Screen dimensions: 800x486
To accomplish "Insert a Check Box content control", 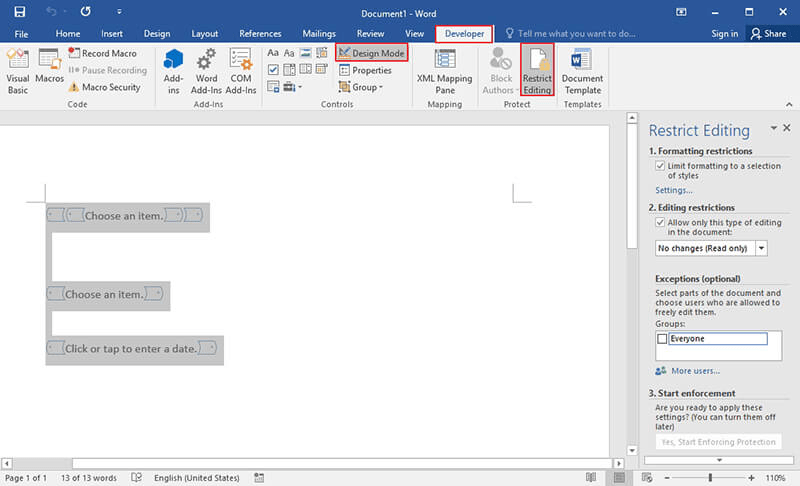I will coord(273,69).
